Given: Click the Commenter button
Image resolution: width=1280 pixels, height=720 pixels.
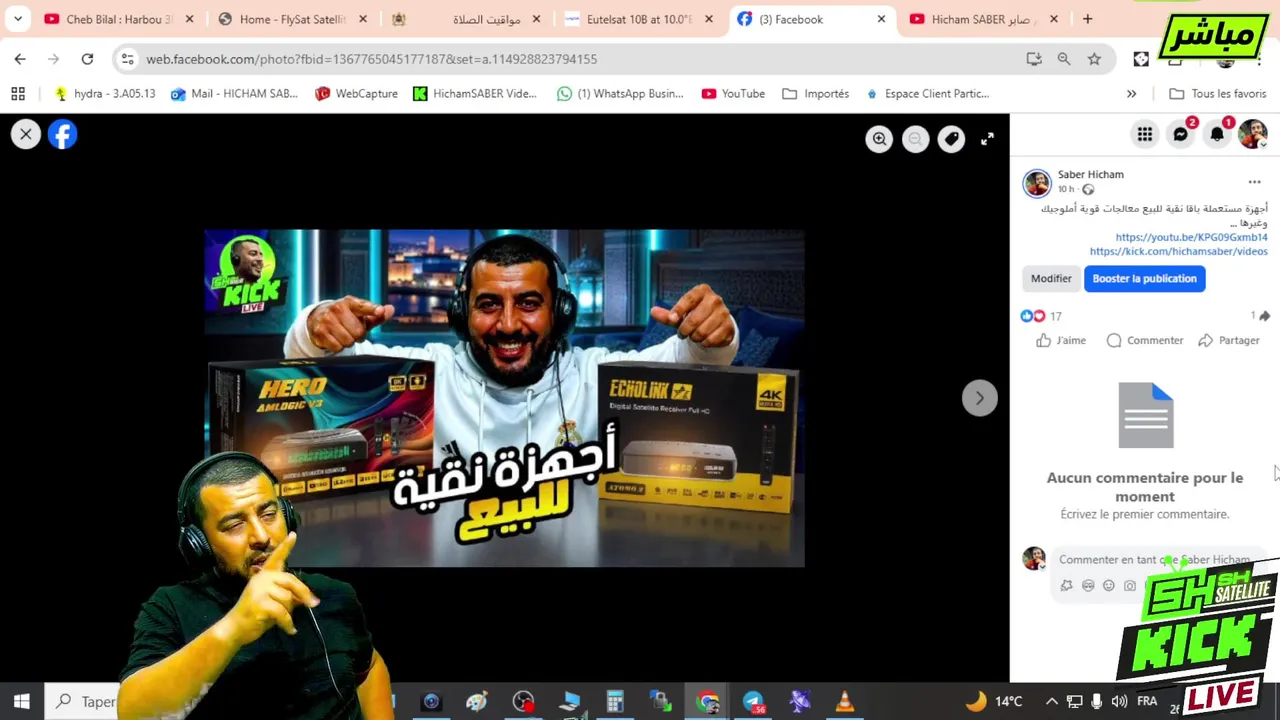Looking at the screenshot, I should pos(1145,340).
